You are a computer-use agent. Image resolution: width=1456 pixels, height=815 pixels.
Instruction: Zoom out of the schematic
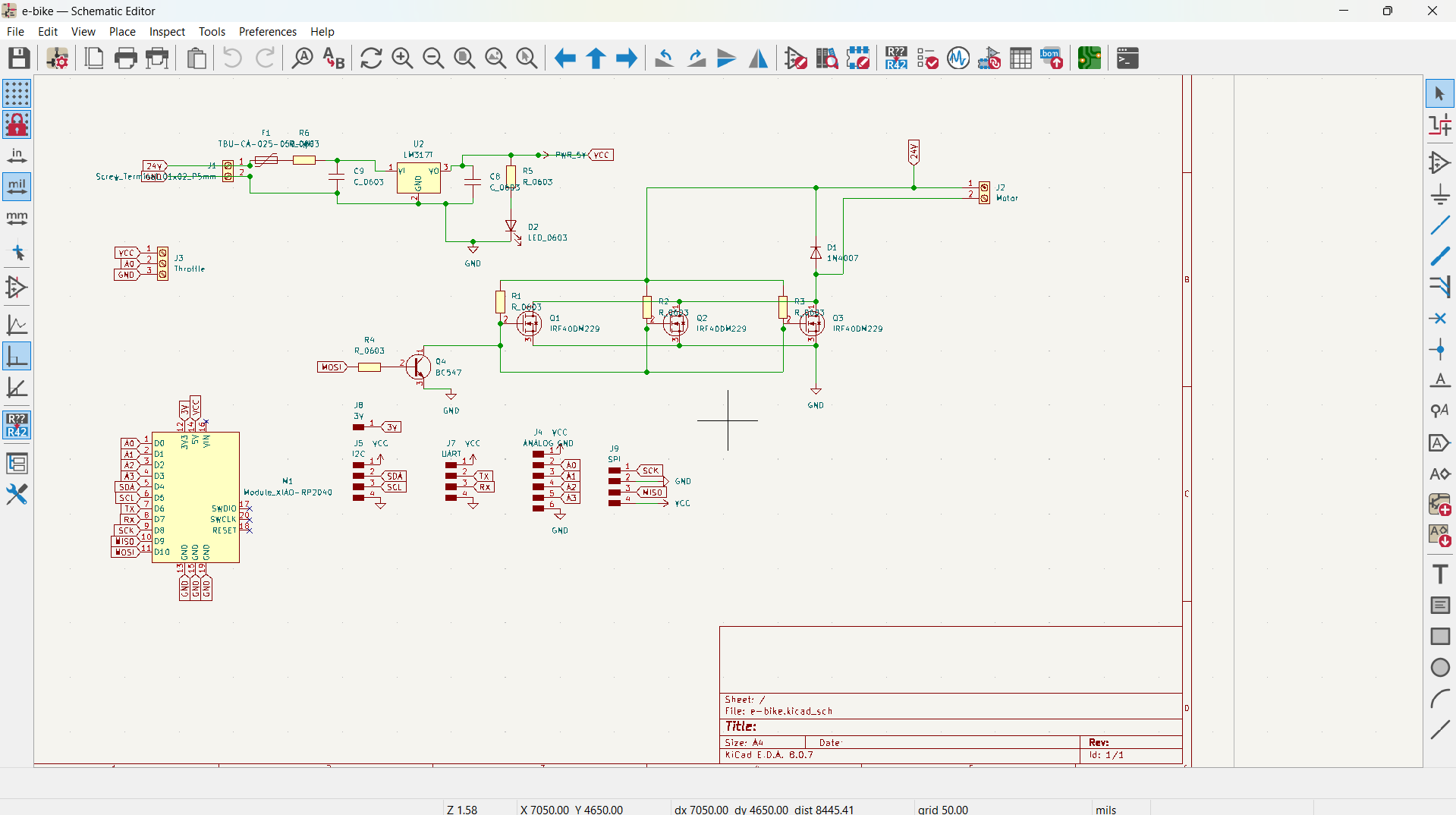[x=433, y=58]
